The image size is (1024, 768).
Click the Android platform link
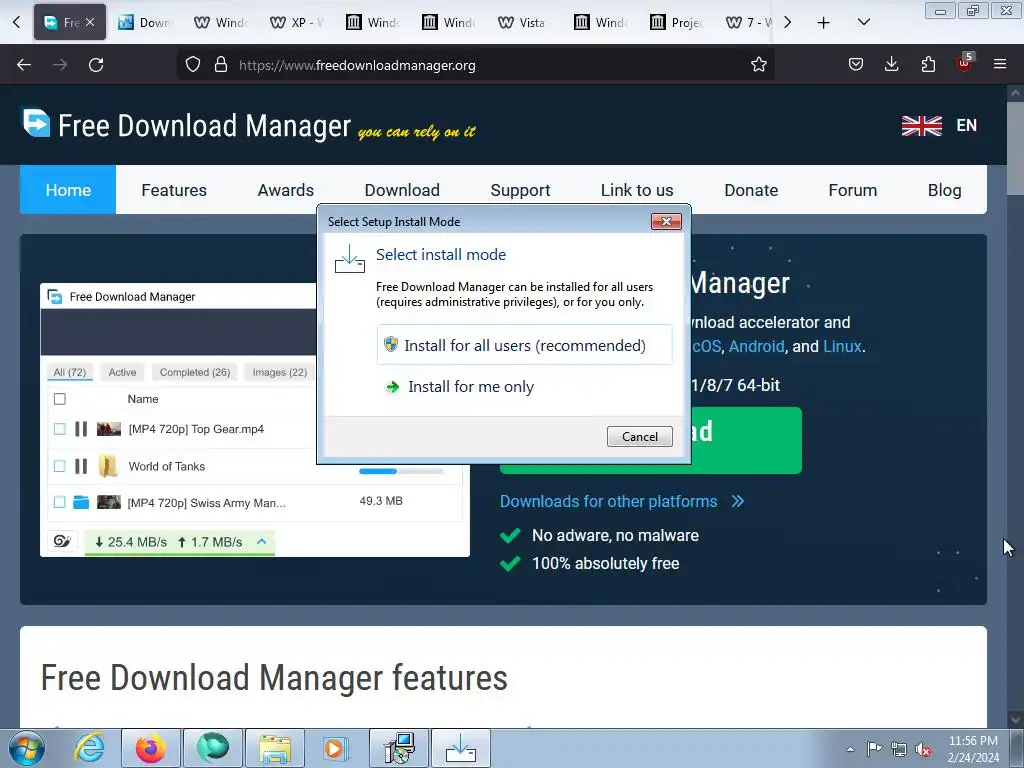point(756,346)
